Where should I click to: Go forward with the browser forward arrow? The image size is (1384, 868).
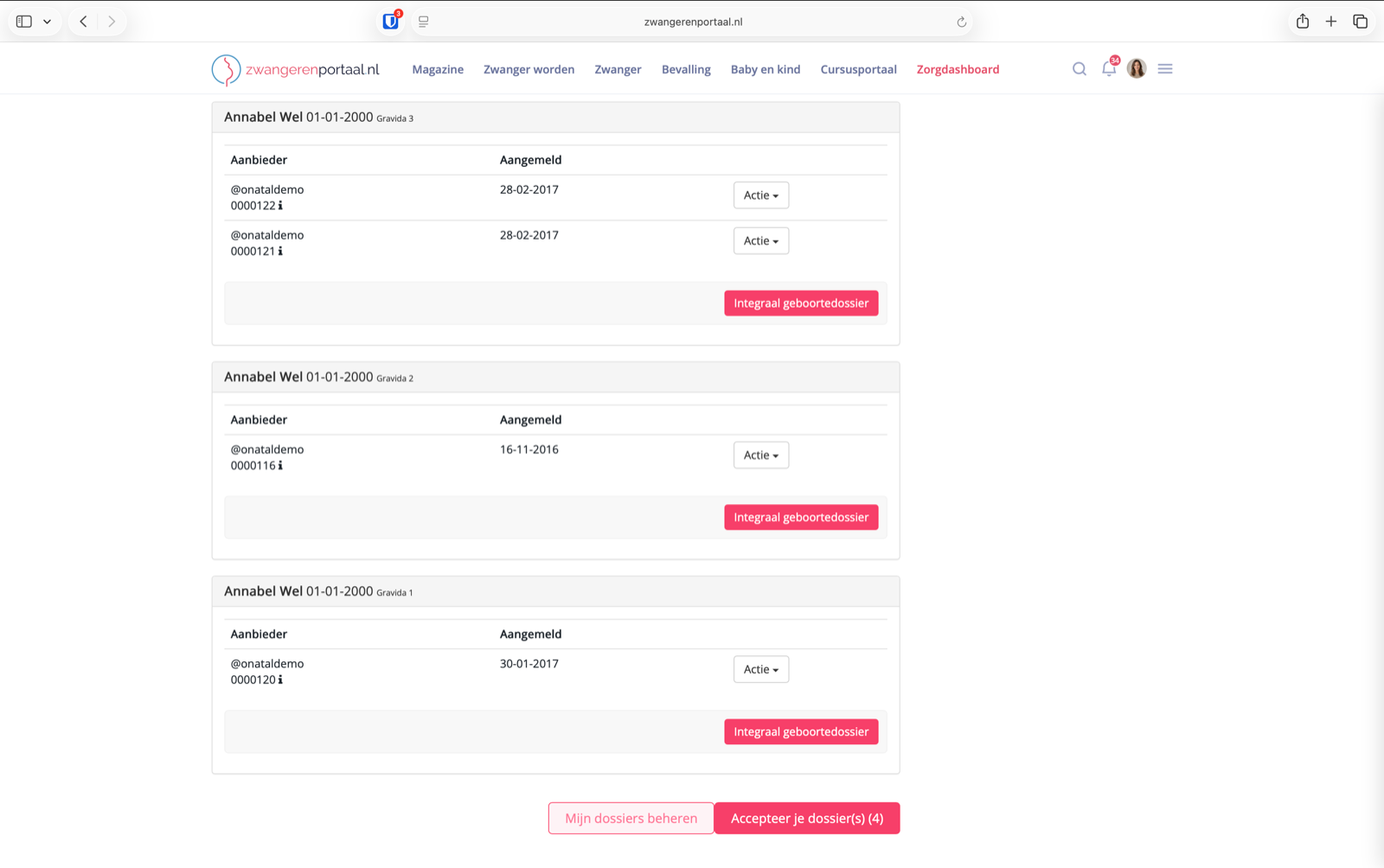112,22
